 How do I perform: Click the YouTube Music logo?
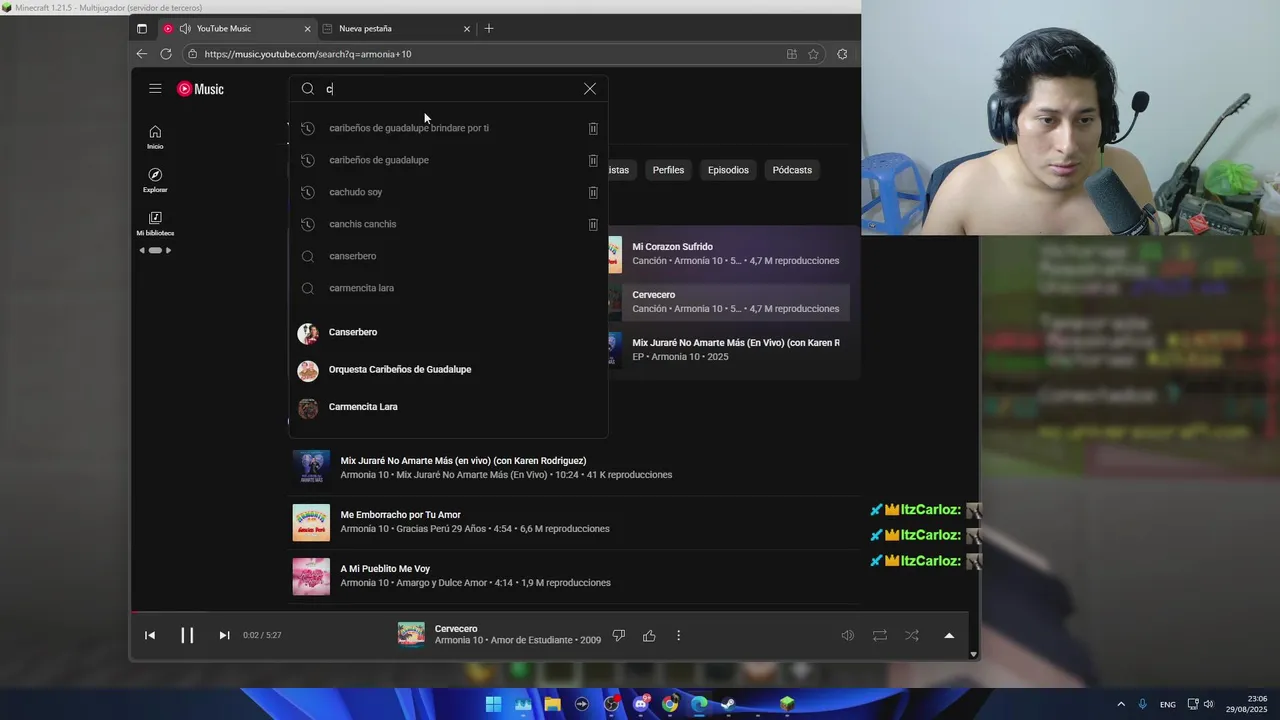click(200, 89)
